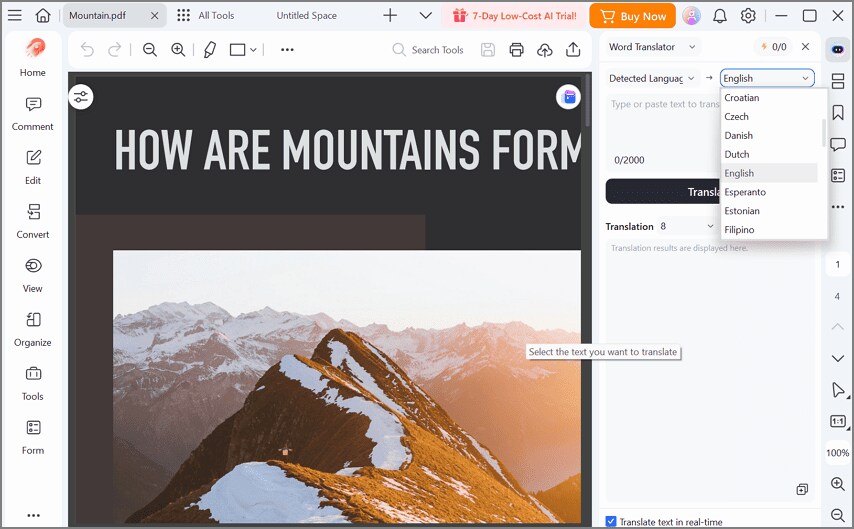Save the document
This screenshot has height=529, width=854.
488,50
